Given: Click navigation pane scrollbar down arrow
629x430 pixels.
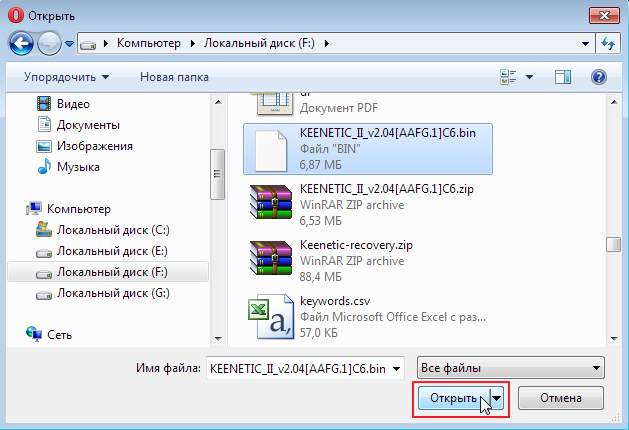Looking at the screenshot, I should [218, 339].
